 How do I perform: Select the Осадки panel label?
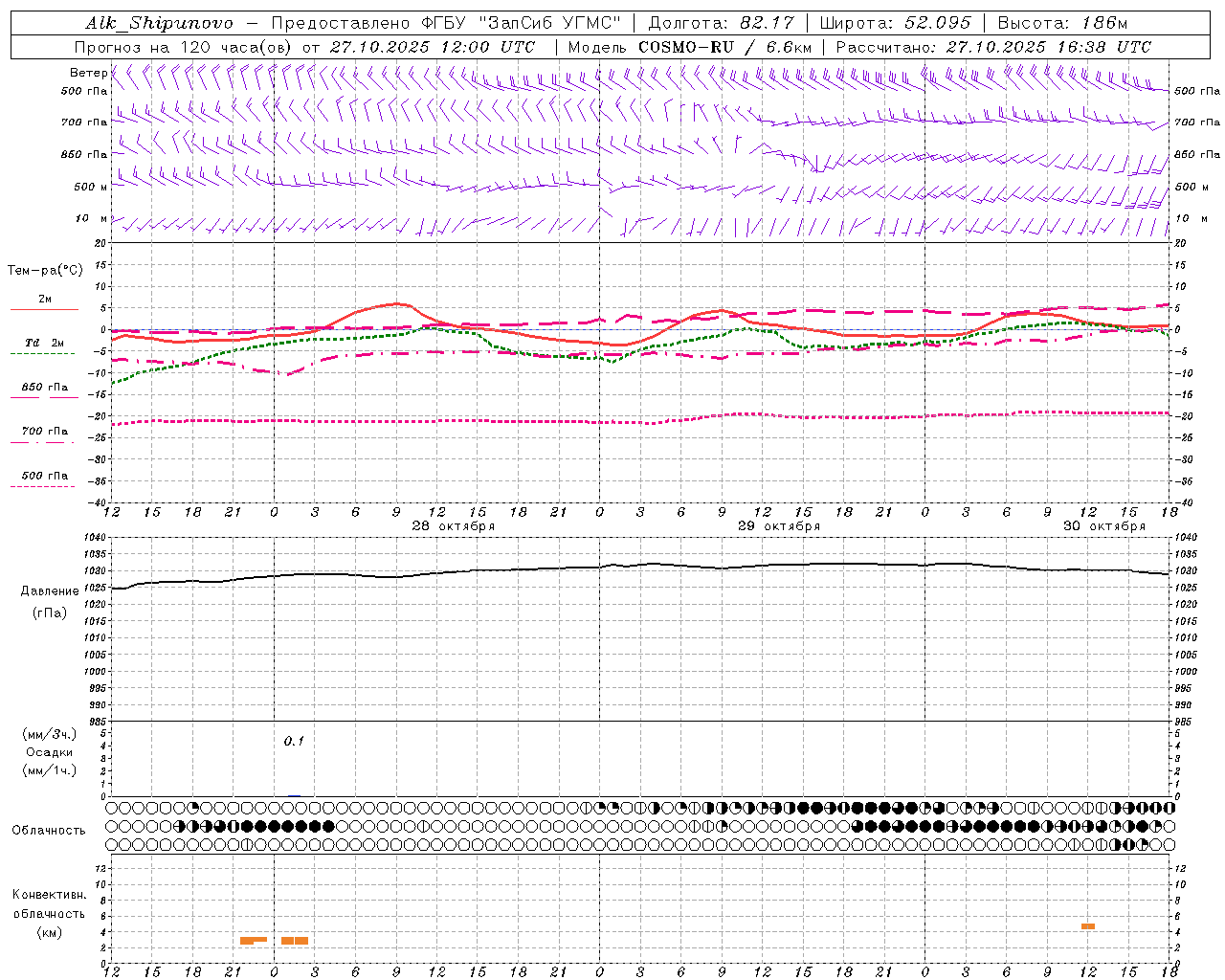coord(50,753)
